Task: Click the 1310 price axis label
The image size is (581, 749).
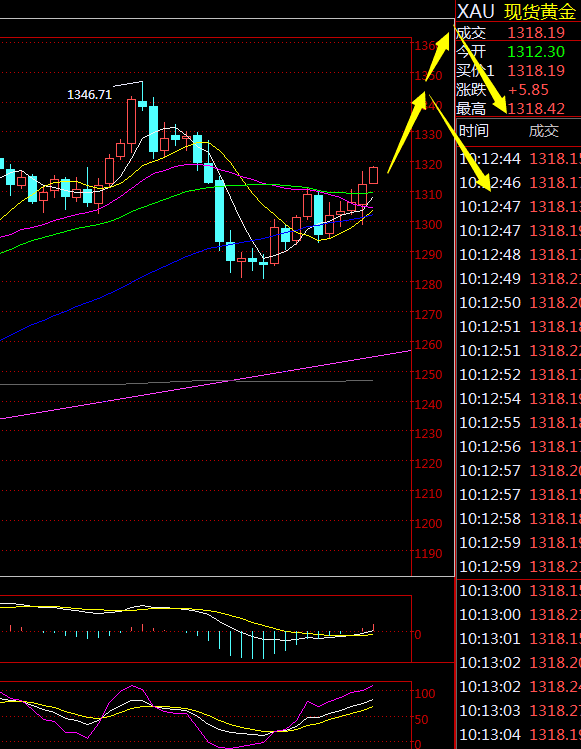Action: 429,194
